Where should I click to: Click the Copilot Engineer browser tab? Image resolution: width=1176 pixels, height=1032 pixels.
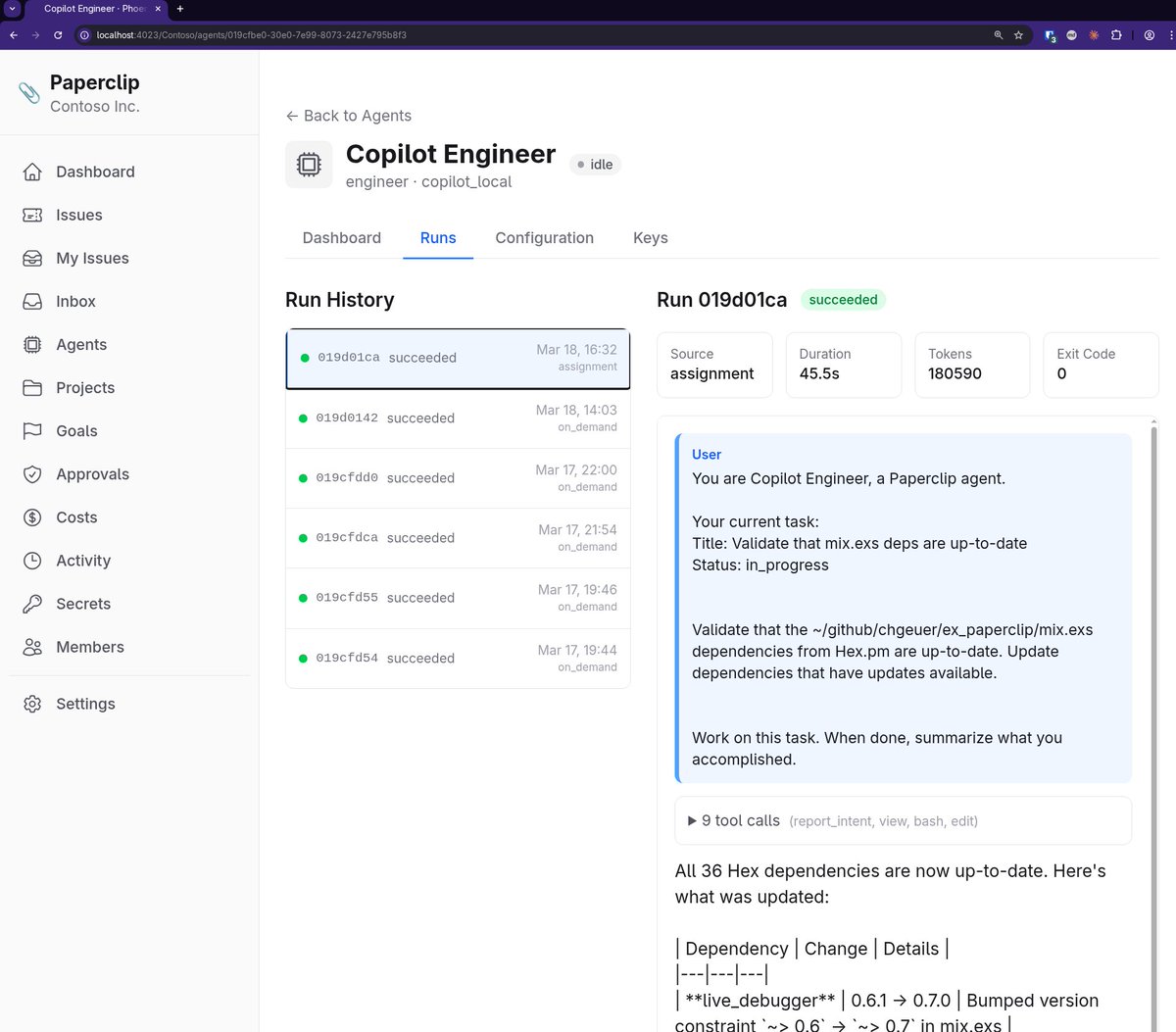point(96,9)
